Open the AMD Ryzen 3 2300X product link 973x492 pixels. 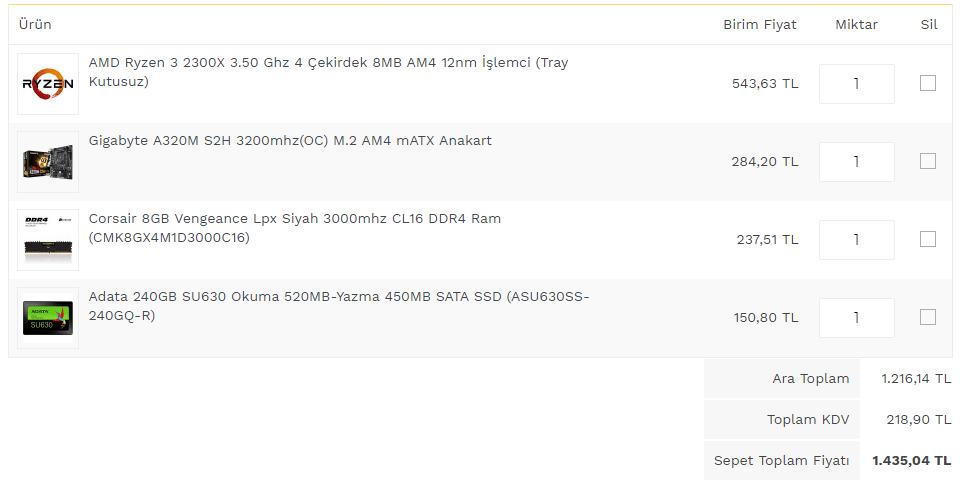click(x=328, y=63)
